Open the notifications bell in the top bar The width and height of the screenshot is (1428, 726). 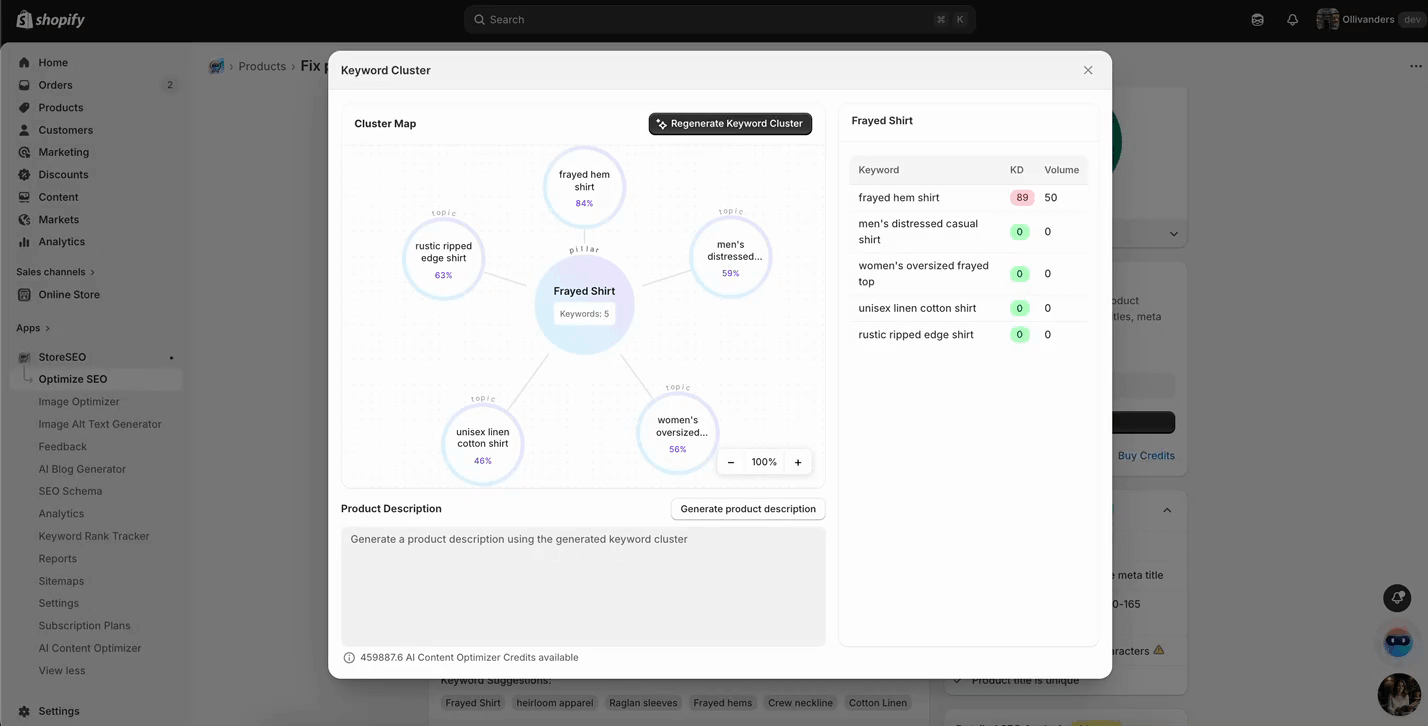(x=1292, y=19)
